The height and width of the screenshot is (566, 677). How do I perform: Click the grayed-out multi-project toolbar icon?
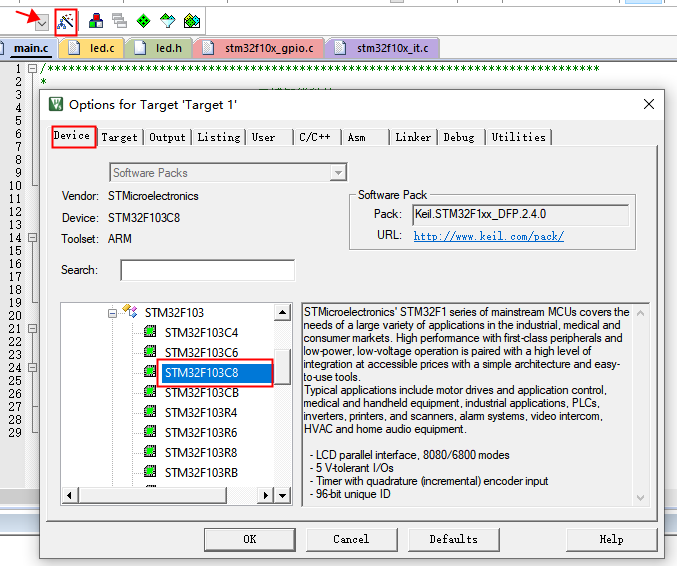pos(119,21)
